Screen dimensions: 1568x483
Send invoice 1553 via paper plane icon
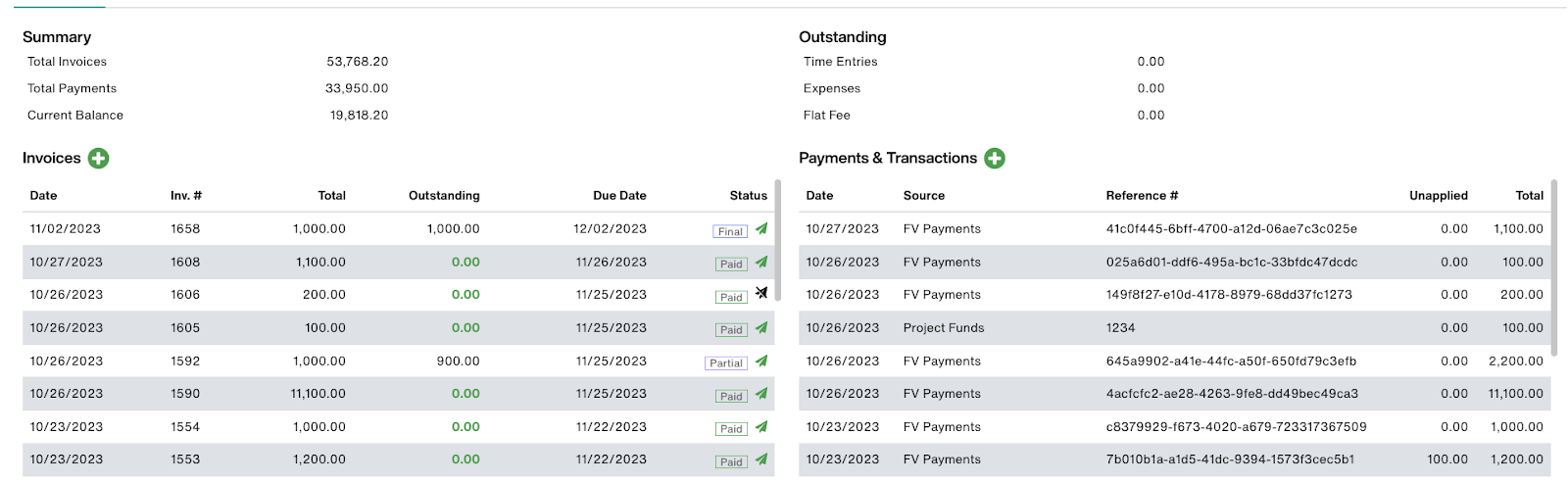(x=761, y=459)
